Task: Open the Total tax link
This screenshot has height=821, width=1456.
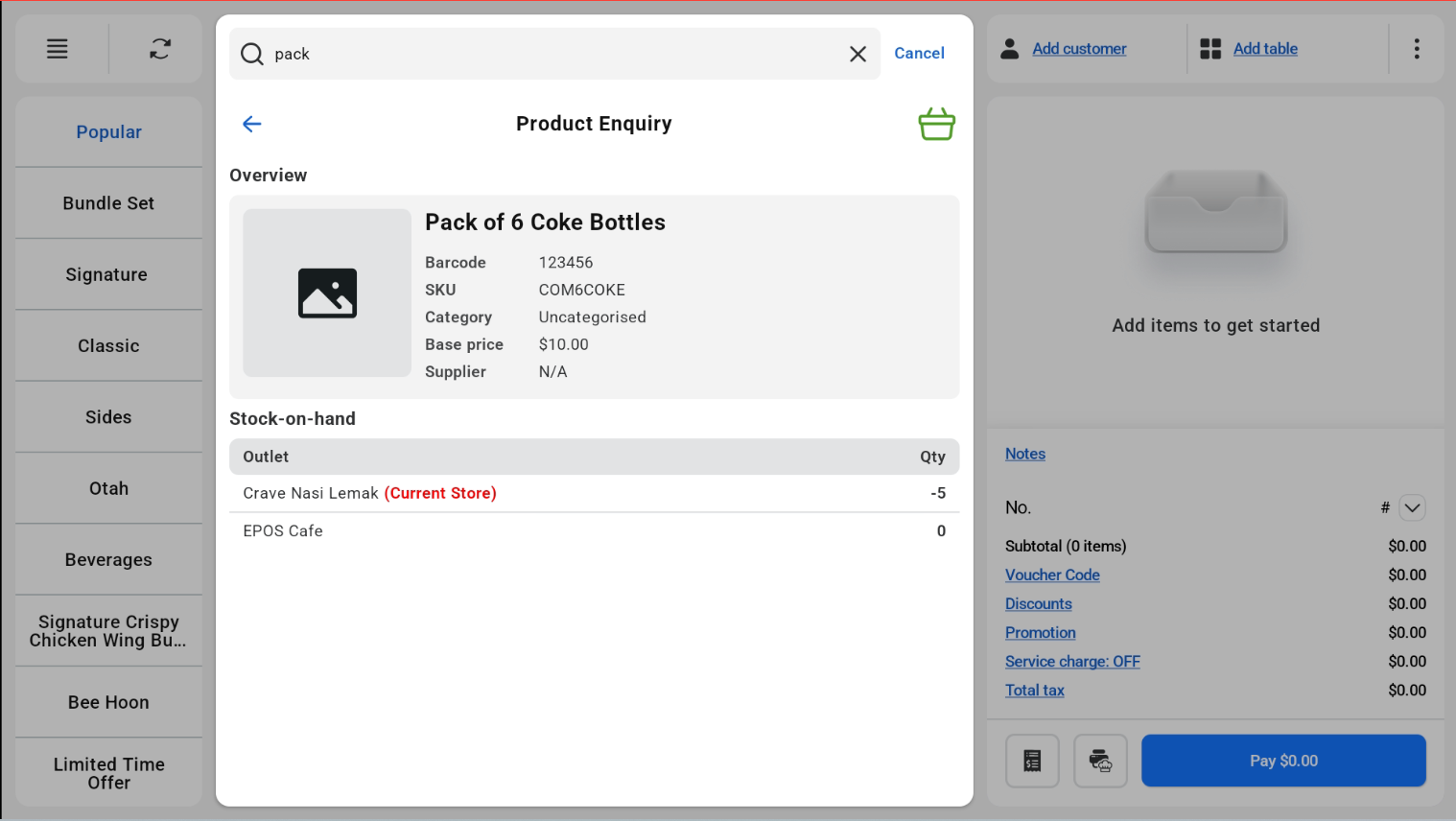Action: (1035, 690)
